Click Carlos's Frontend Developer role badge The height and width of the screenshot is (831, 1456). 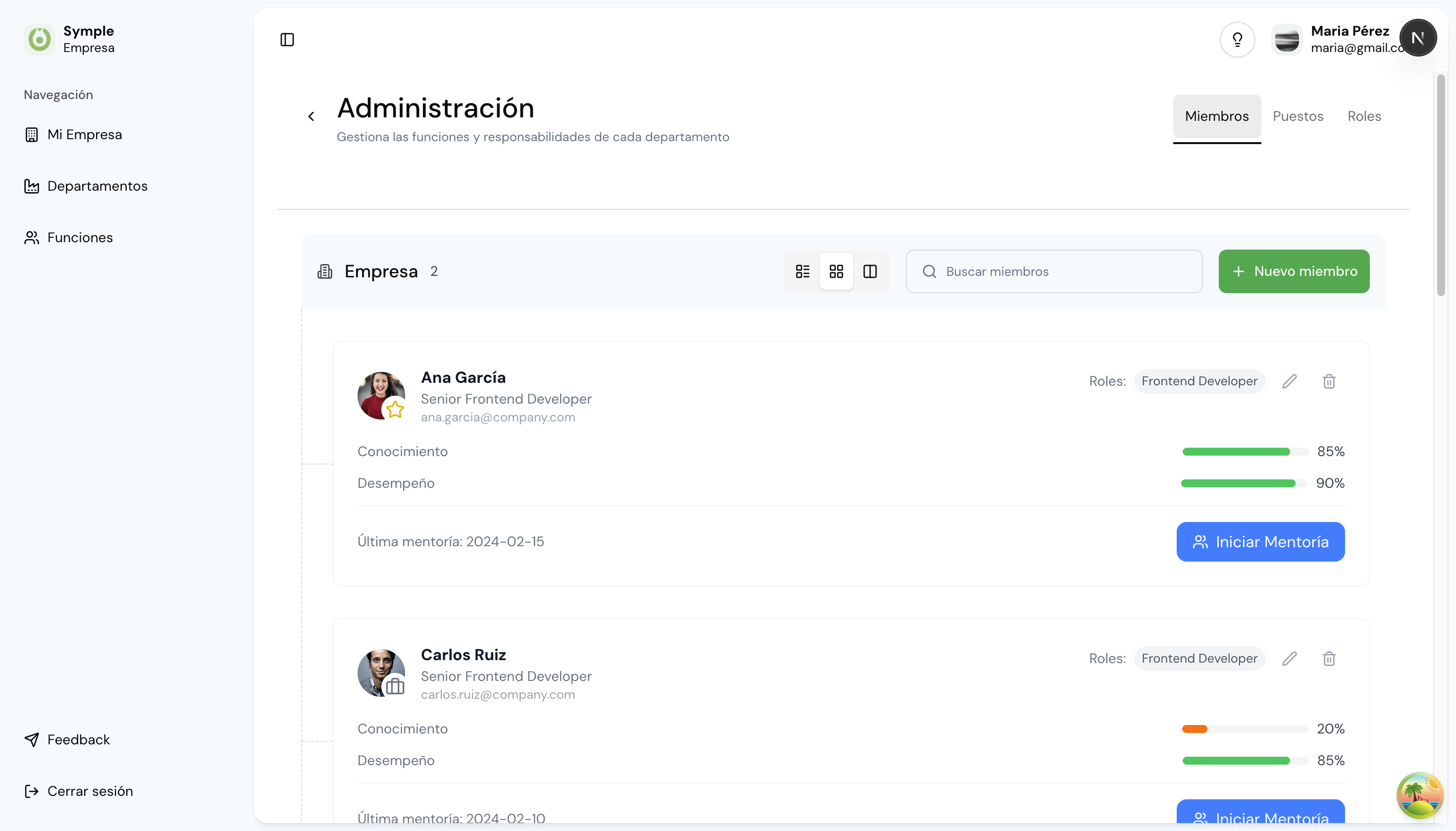(1199, 659)
